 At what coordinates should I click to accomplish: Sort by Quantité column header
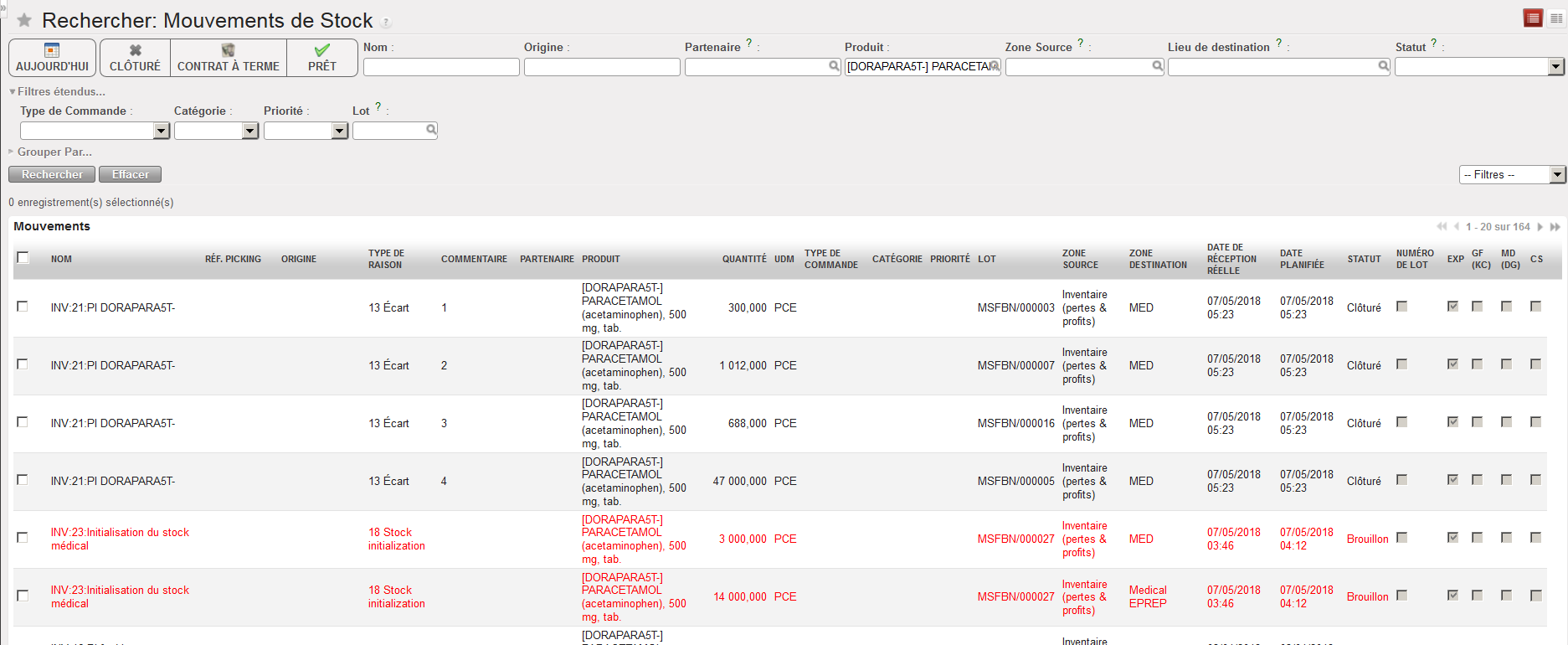point(743,259)
